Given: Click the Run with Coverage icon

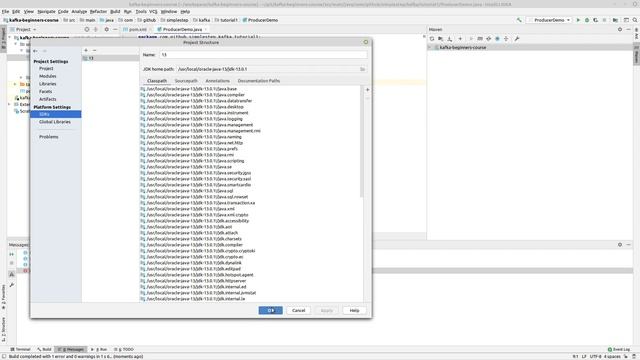Looking at the screenshot, I should [x=596, y=20].
